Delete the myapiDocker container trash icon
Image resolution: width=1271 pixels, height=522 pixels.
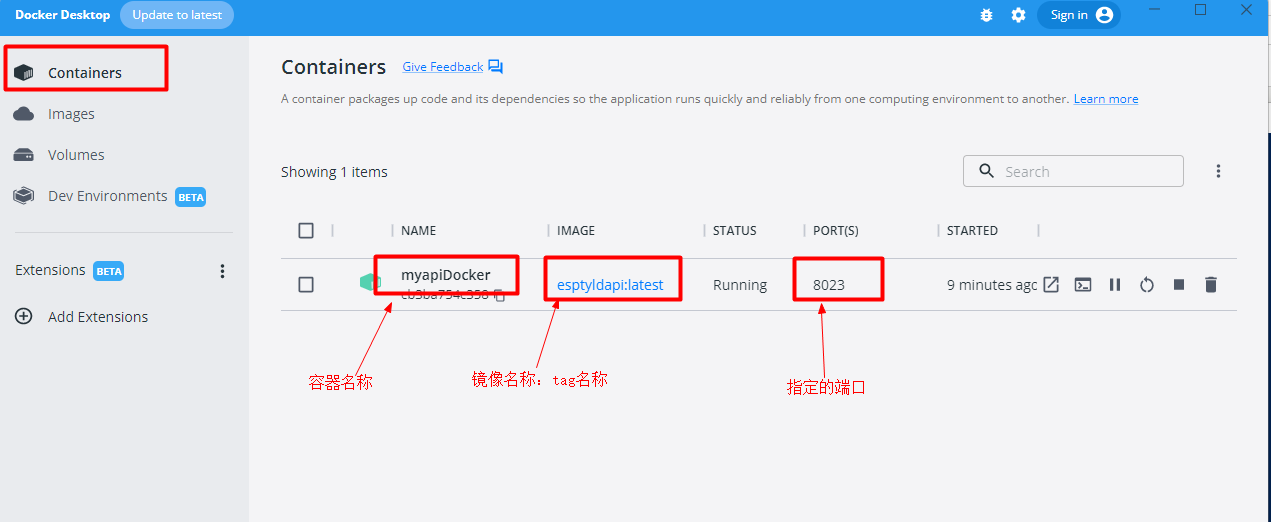(x=1211, y=285)
